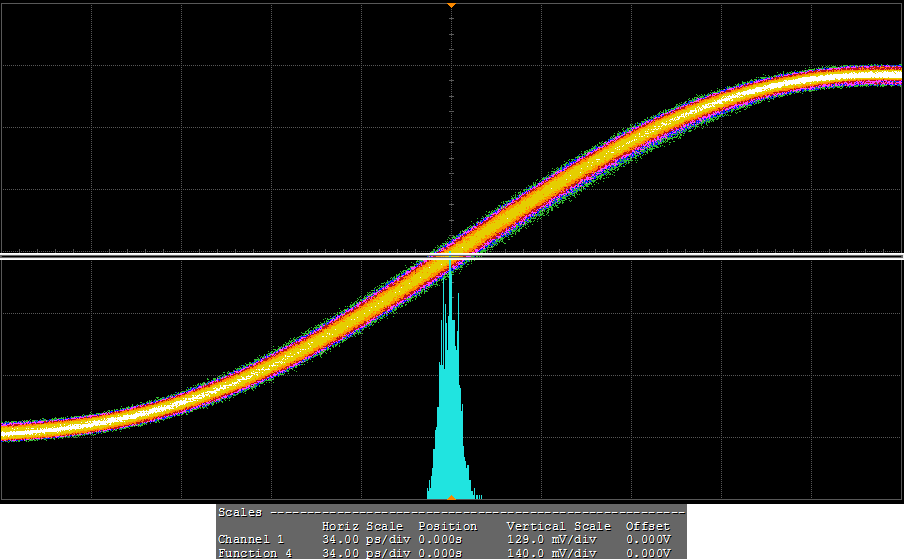This screenshot has width=904, height=559.
Task: Click the Horiz Scale column header
Action: tap(362, 526)
